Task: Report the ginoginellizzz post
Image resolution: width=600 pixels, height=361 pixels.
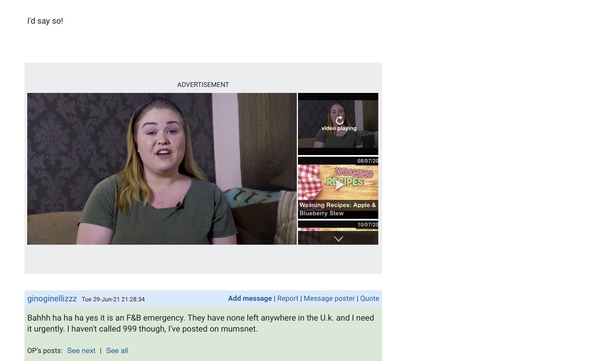Action: pyautogui.click(x=287, y=299)
